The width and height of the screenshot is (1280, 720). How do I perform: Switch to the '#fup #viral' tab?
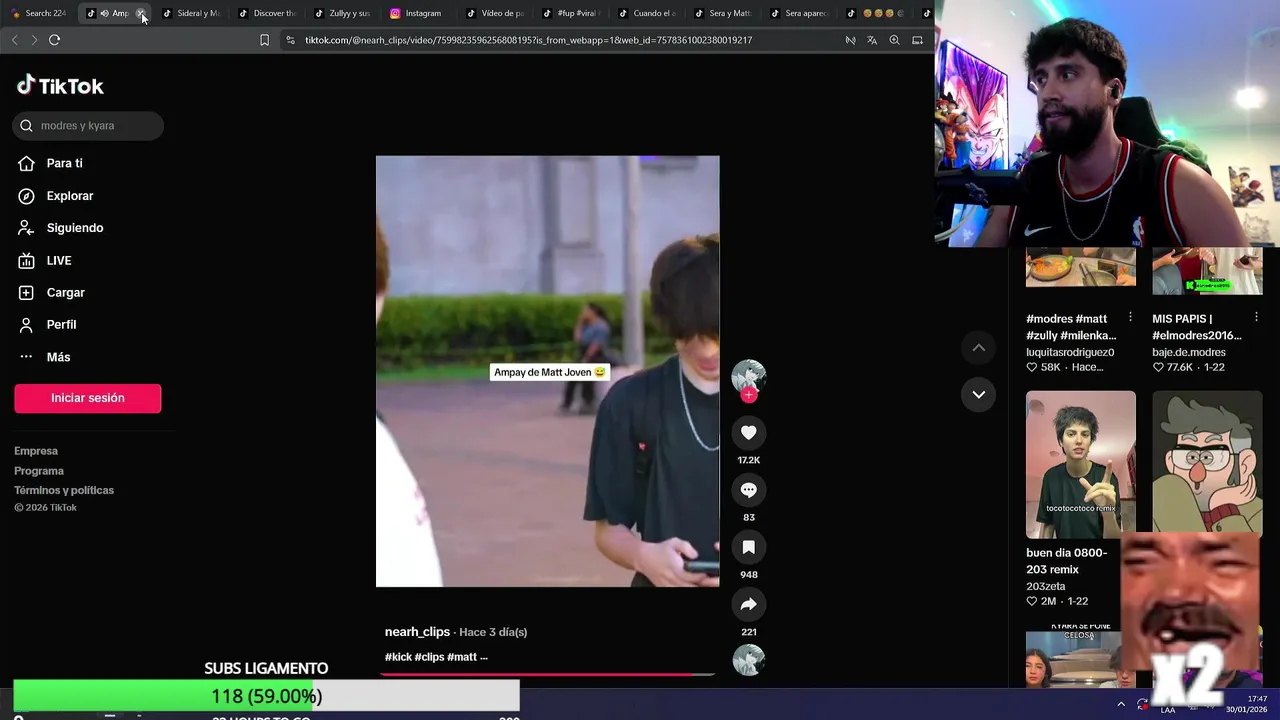(x=571, y=13)
